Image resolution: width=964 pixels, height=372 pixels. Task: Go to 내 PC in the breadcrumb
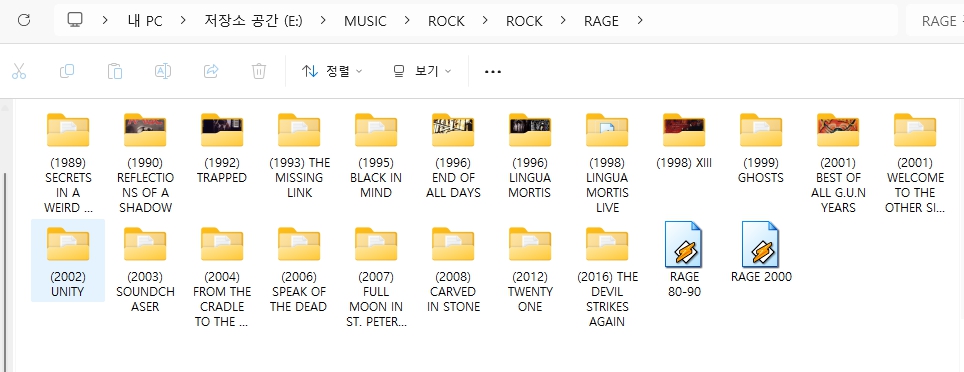(x=144, y=21)
